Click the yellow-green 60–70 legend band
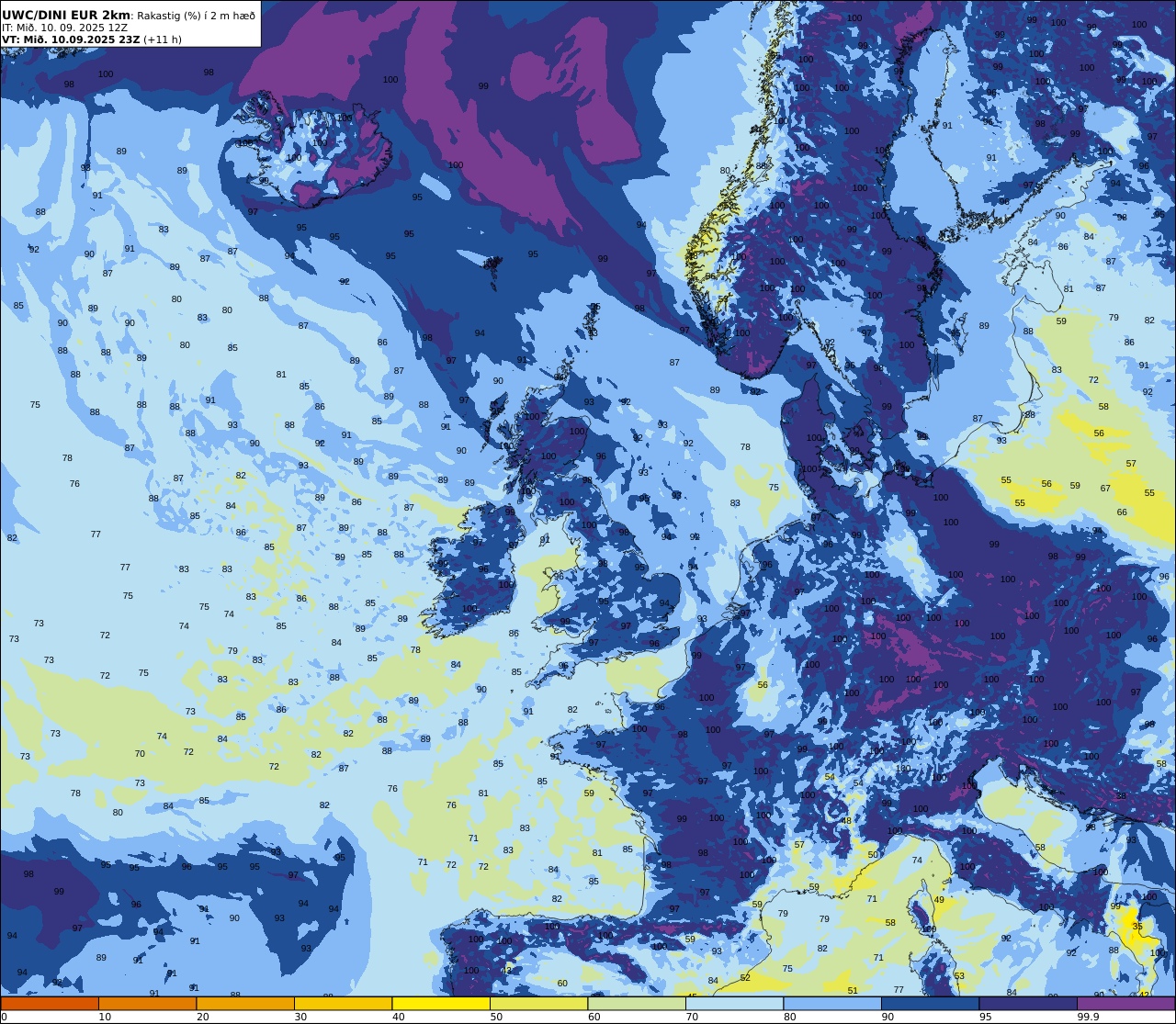 637,1003
